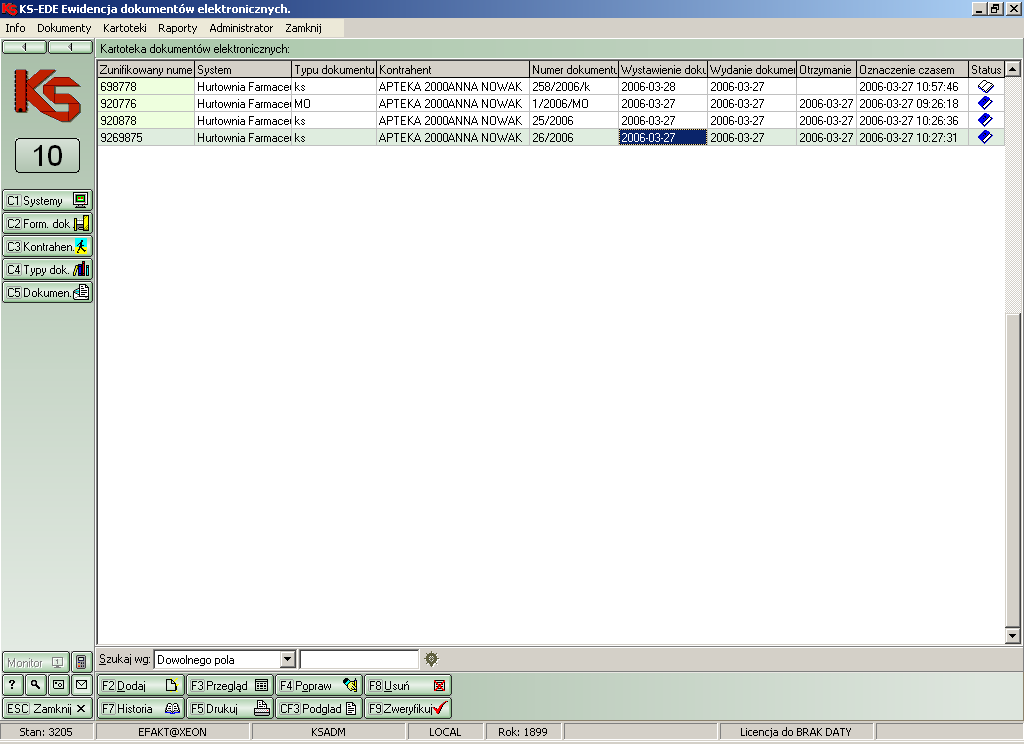The image size is (1024, 744).
Task: Expand the Szukaj wg dropdown list
Action: [287, 659]
